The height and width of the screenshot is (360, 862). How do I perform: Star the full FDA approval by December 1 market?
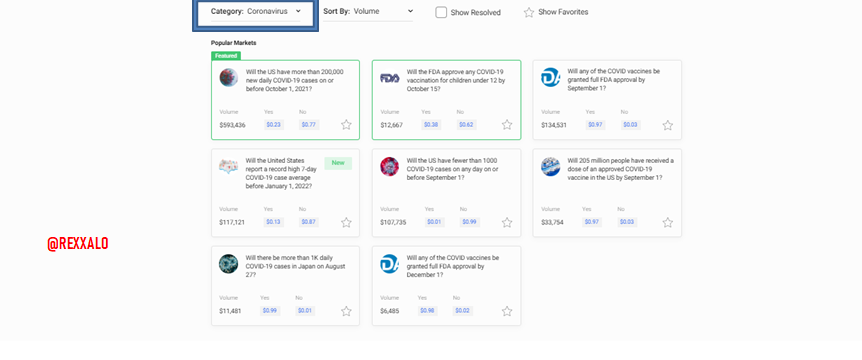[507, 311]
